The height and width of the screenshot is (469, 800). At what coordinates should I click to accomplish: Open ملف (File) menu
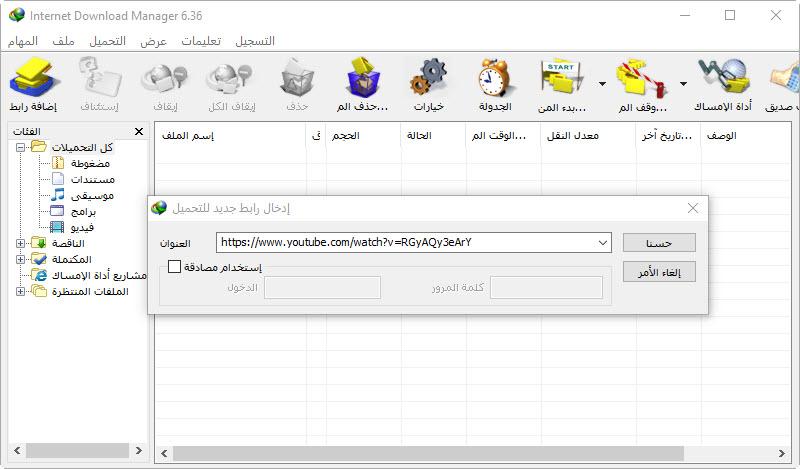coord(63,41)
